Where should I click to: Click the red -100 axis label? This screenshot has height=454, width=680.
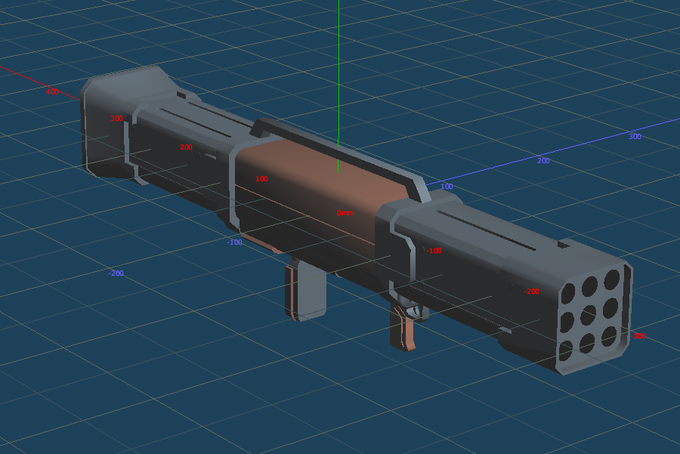(x=434, y=251)
